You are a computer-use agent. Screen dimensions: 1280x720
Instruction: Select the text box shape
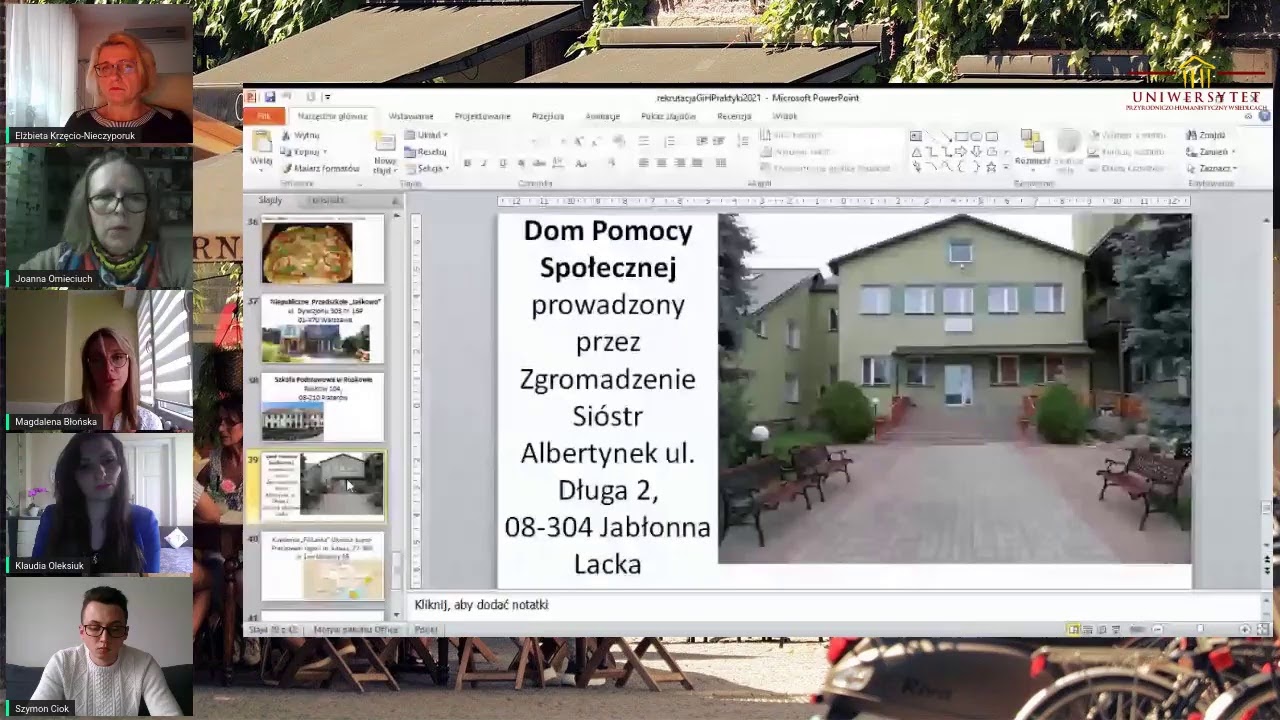pyautogui.click(x=916, y=136)
